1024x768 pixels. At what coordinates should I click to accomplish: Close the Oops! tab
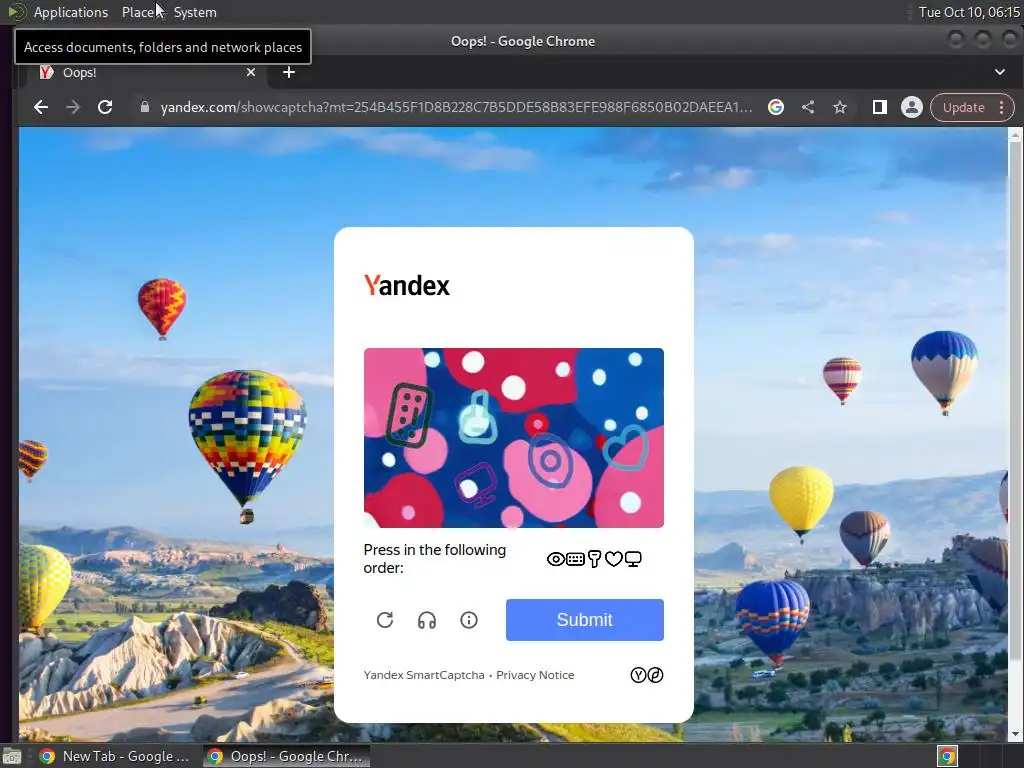[251, 72]
